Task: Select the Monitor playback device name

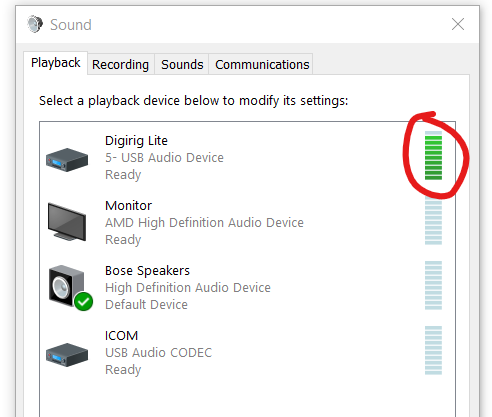Action: [x=128, y=205]
